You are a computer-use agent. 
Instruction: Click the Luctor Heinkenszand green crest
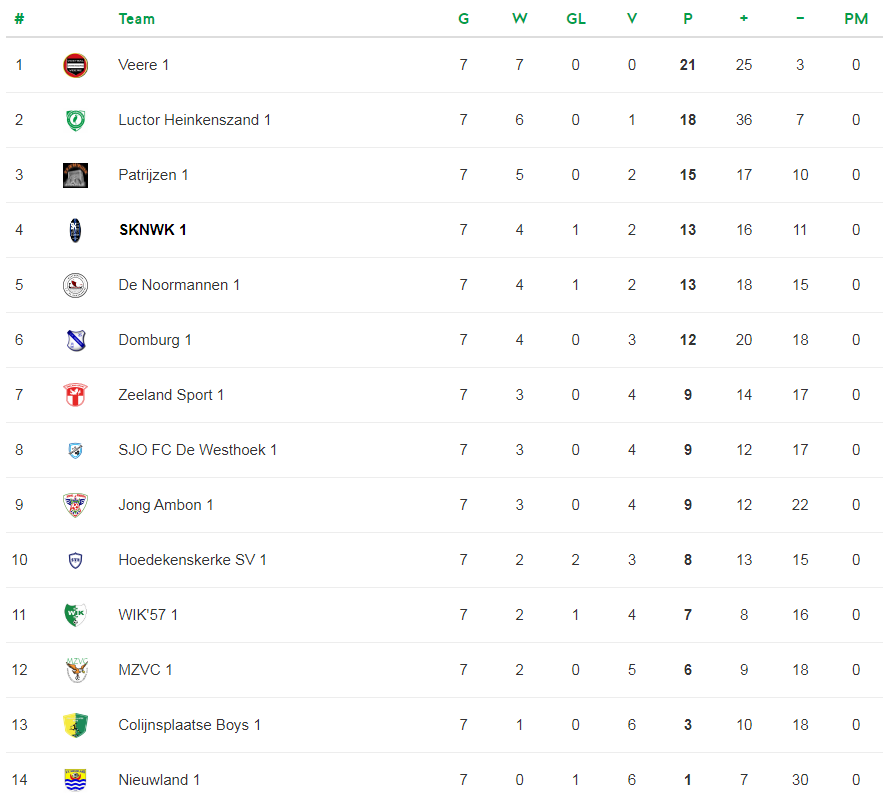point(76,120)
